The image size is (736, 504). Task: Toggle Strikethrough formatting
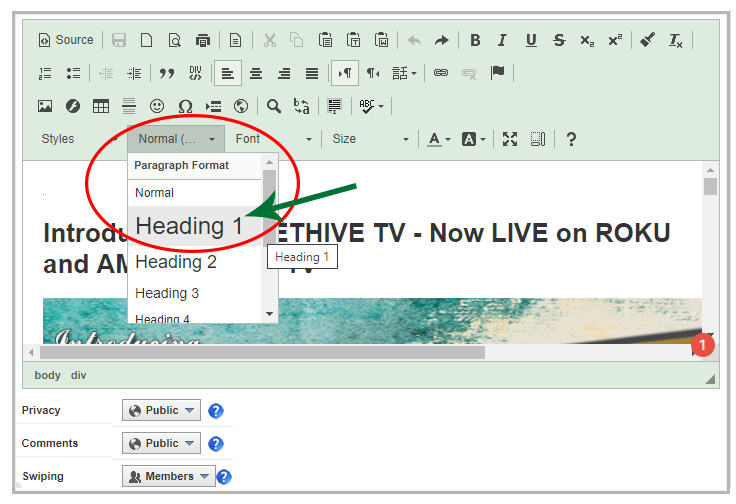[559, 40]
